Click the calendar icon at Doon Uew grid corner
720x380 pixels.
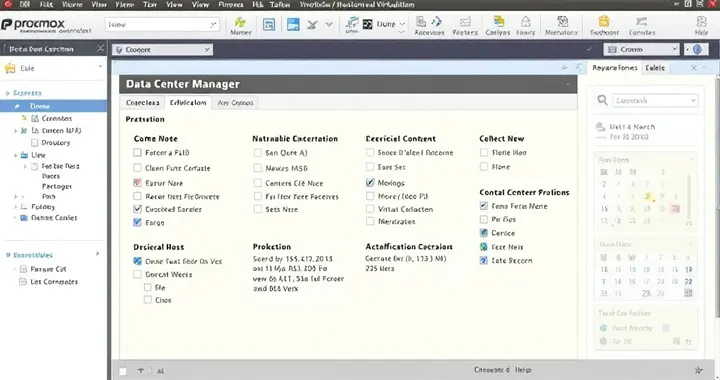point(688,293)
